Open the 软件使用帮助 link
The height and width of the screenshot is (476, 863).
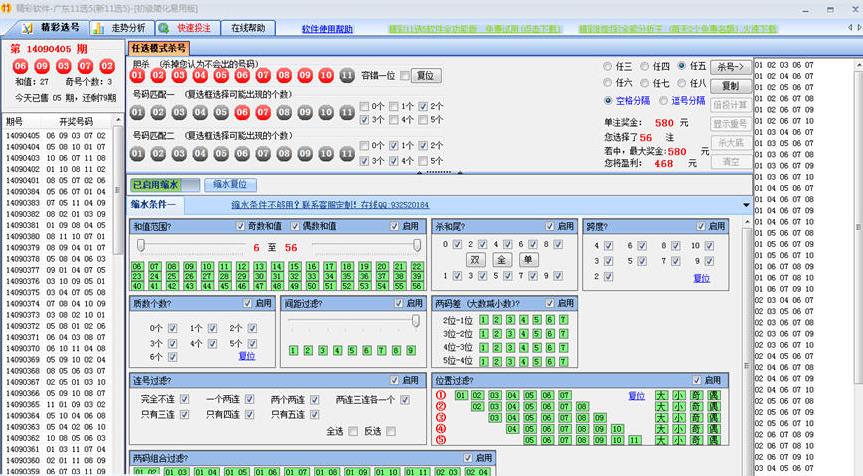tap(327, 29)
